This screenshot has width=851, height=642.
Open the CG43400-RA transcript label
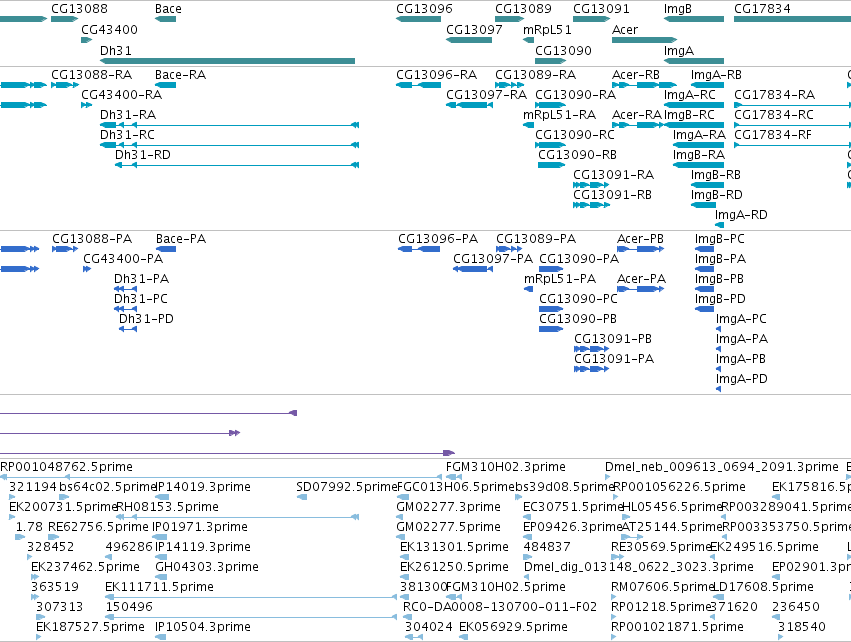[x=122, y=94]
